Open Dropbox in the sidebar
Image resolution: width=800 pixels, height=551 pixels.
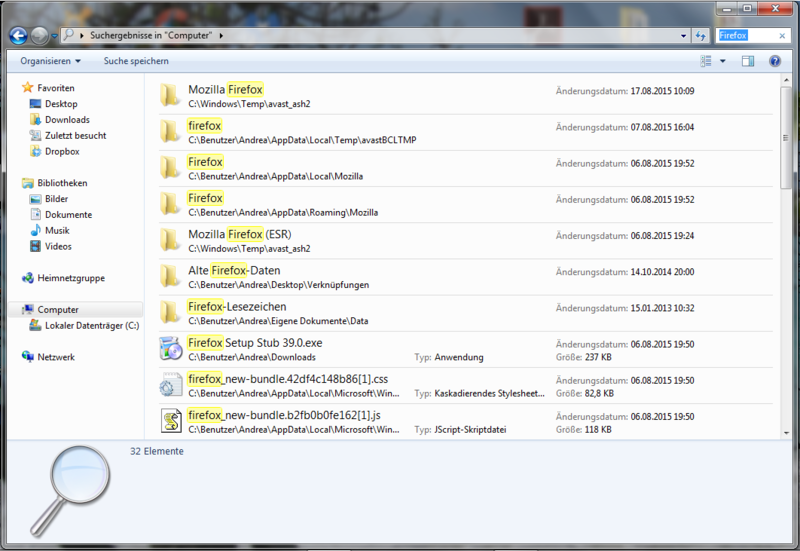click(x=62, y=151)
